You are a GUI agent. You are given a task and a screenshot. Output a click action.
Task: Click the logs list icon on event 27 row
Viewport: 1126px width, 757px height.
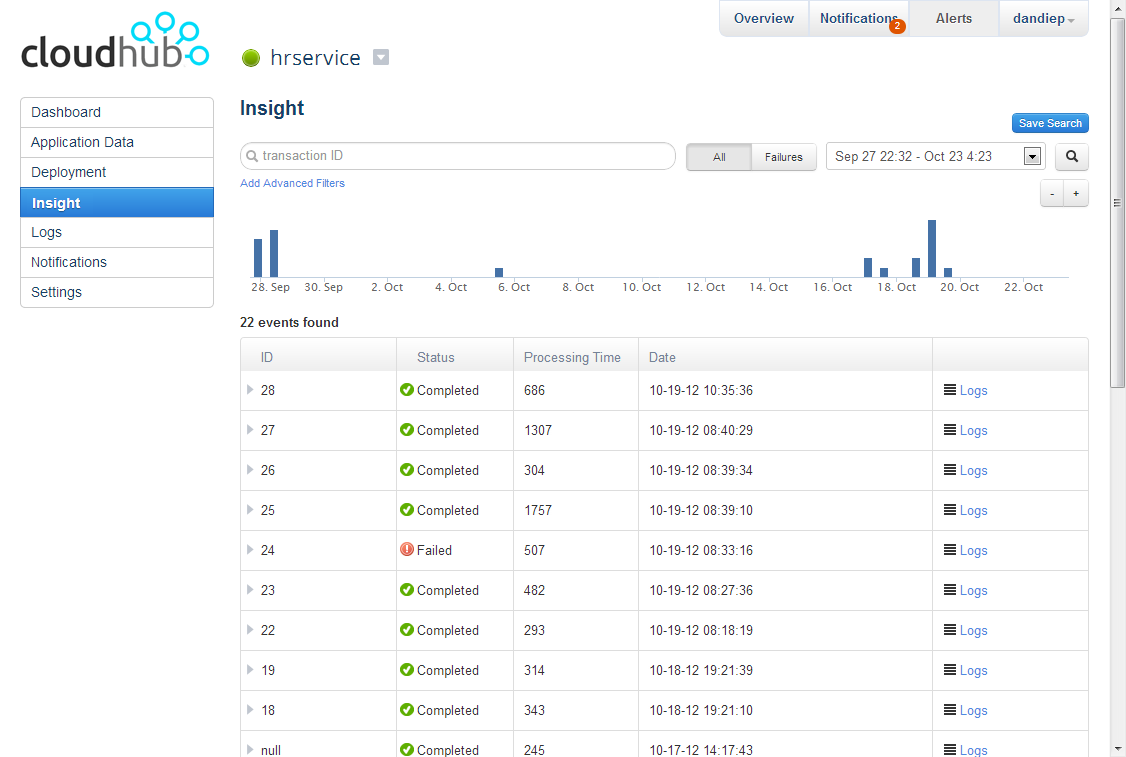[x=950, y=430]
